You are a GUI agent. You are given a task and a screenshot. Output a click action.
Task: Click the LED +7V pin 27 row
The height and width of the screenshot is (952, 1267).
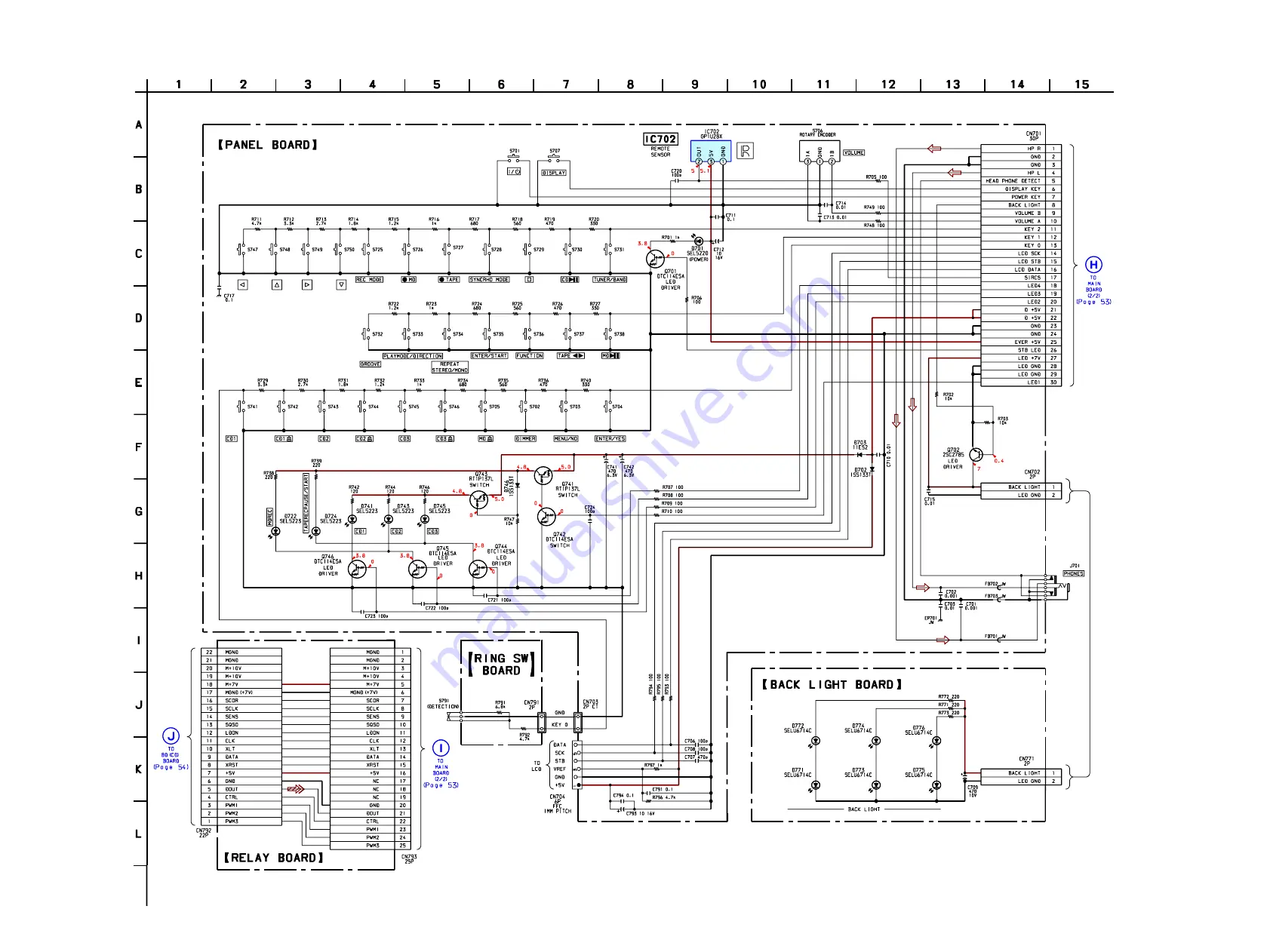tap(1021, 358)
